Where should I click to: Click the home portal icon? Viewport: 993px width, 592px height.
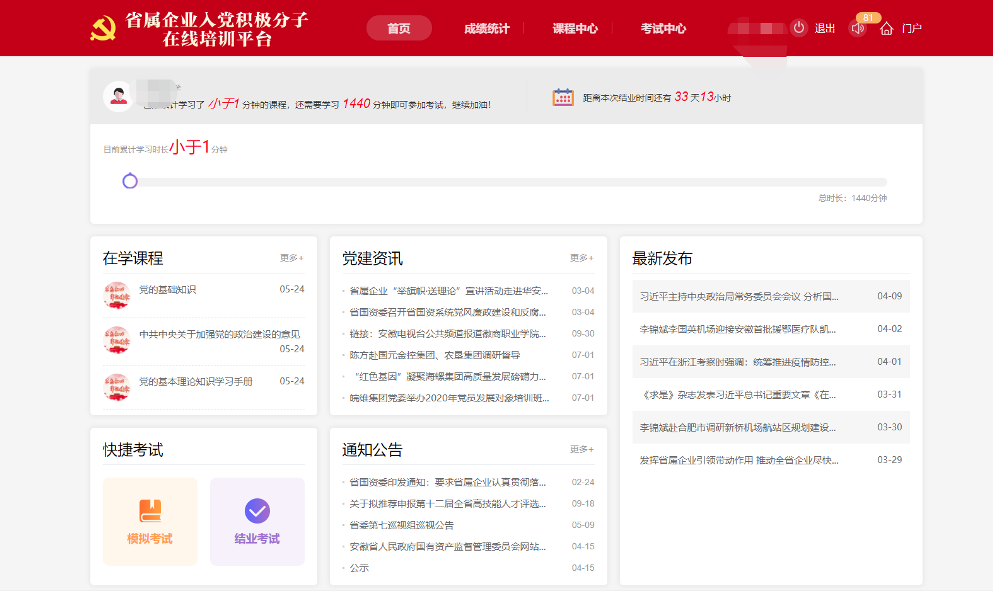coord(886,29)
